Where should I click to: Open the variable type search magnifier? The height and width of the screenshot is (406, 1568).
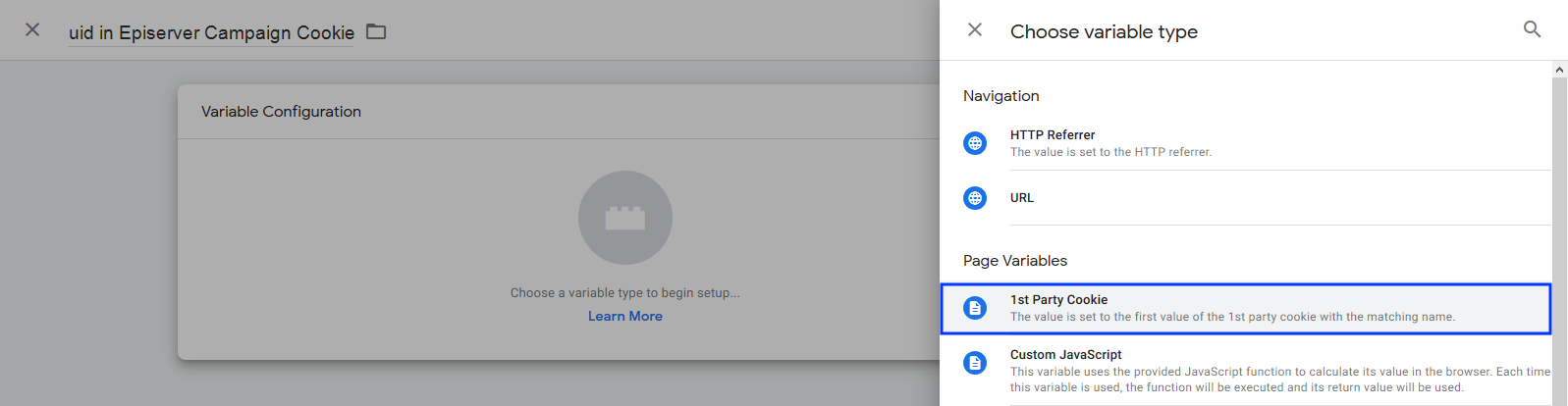[x=1532, y=29]
